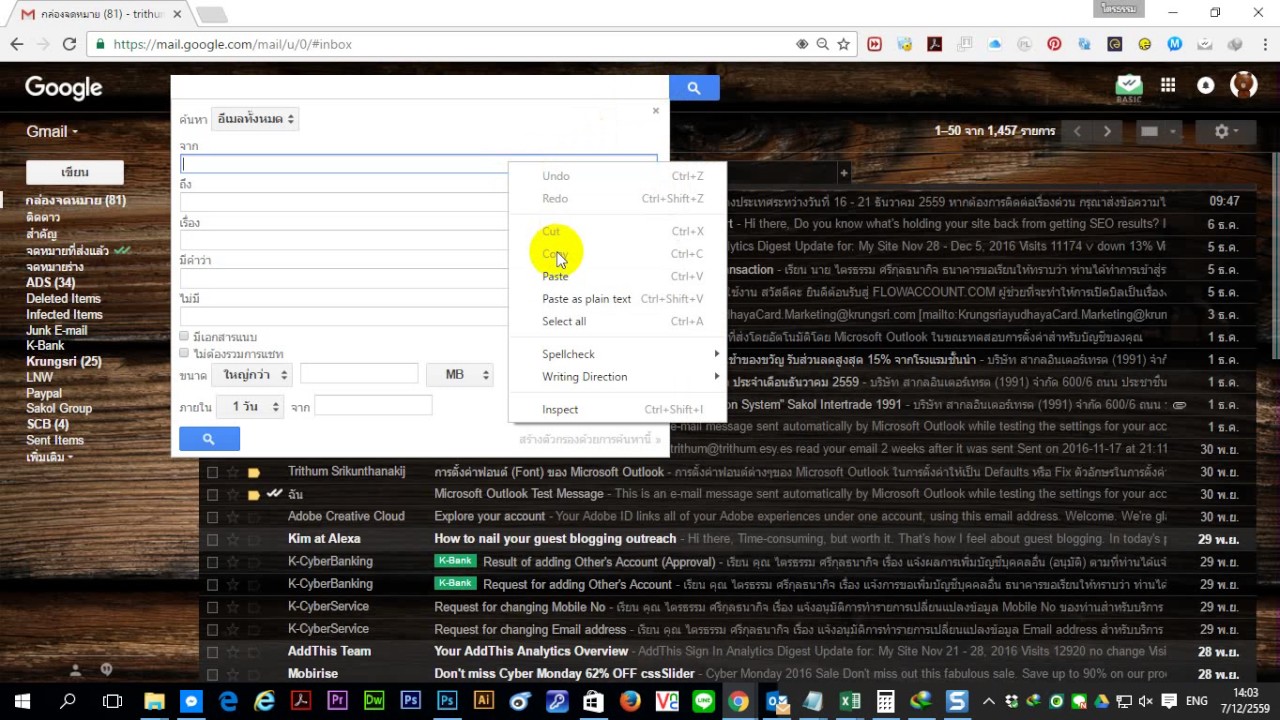
Task: Add a new Gmail inbox tab with plus
Action: pos(843,173)
